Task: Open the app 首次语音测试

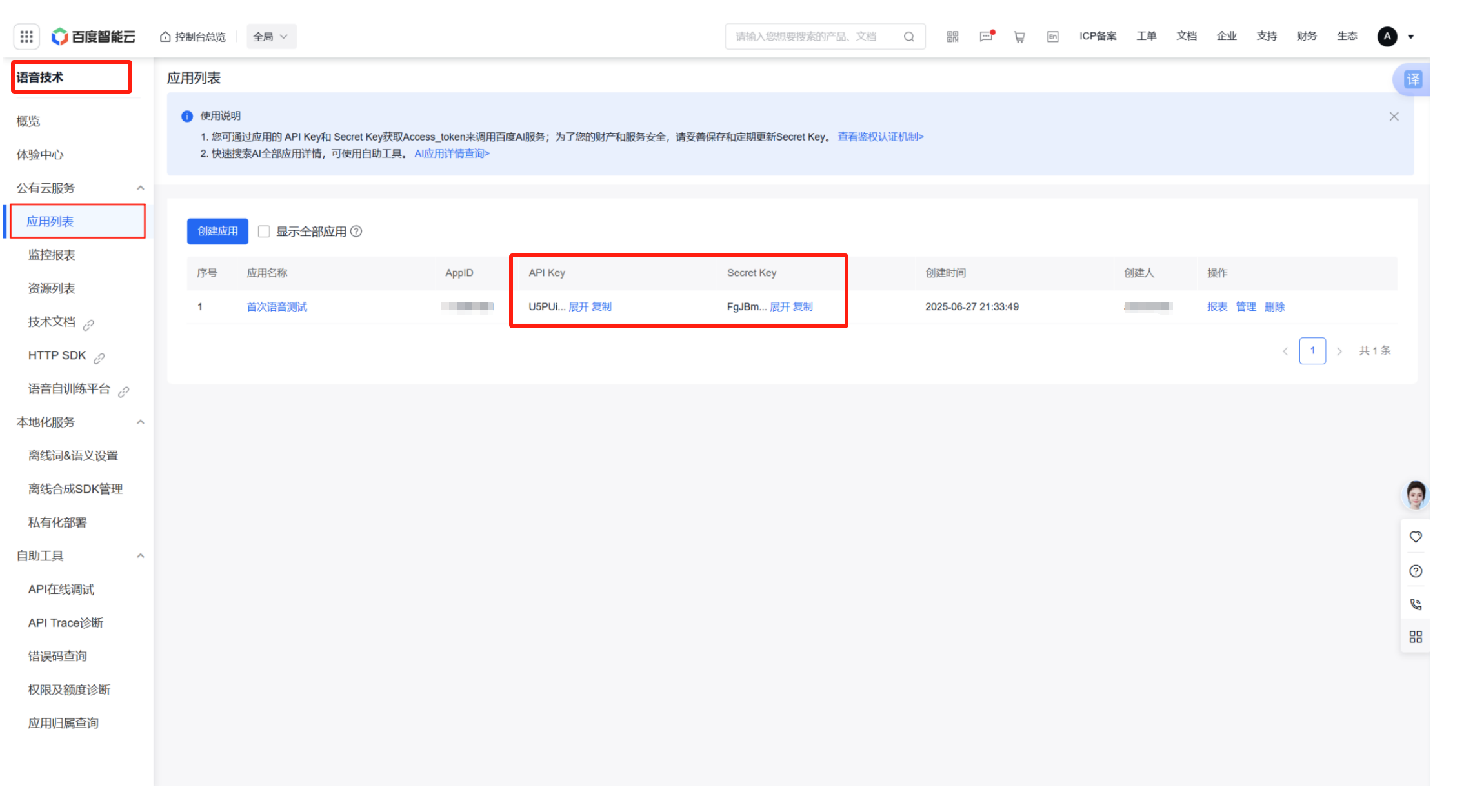Action: pyautogui.click(x=277, y=307)
